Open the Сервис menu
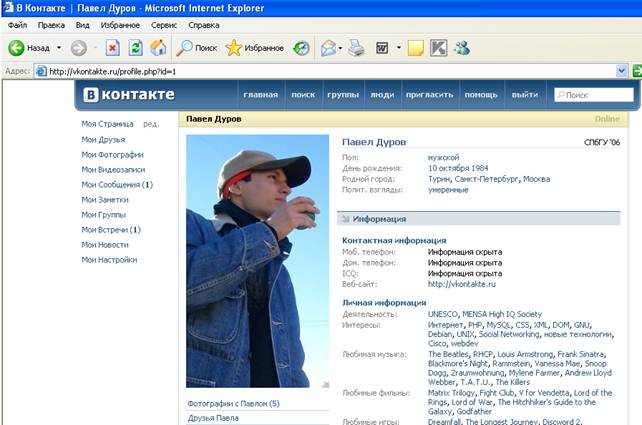 click(164, 24)
